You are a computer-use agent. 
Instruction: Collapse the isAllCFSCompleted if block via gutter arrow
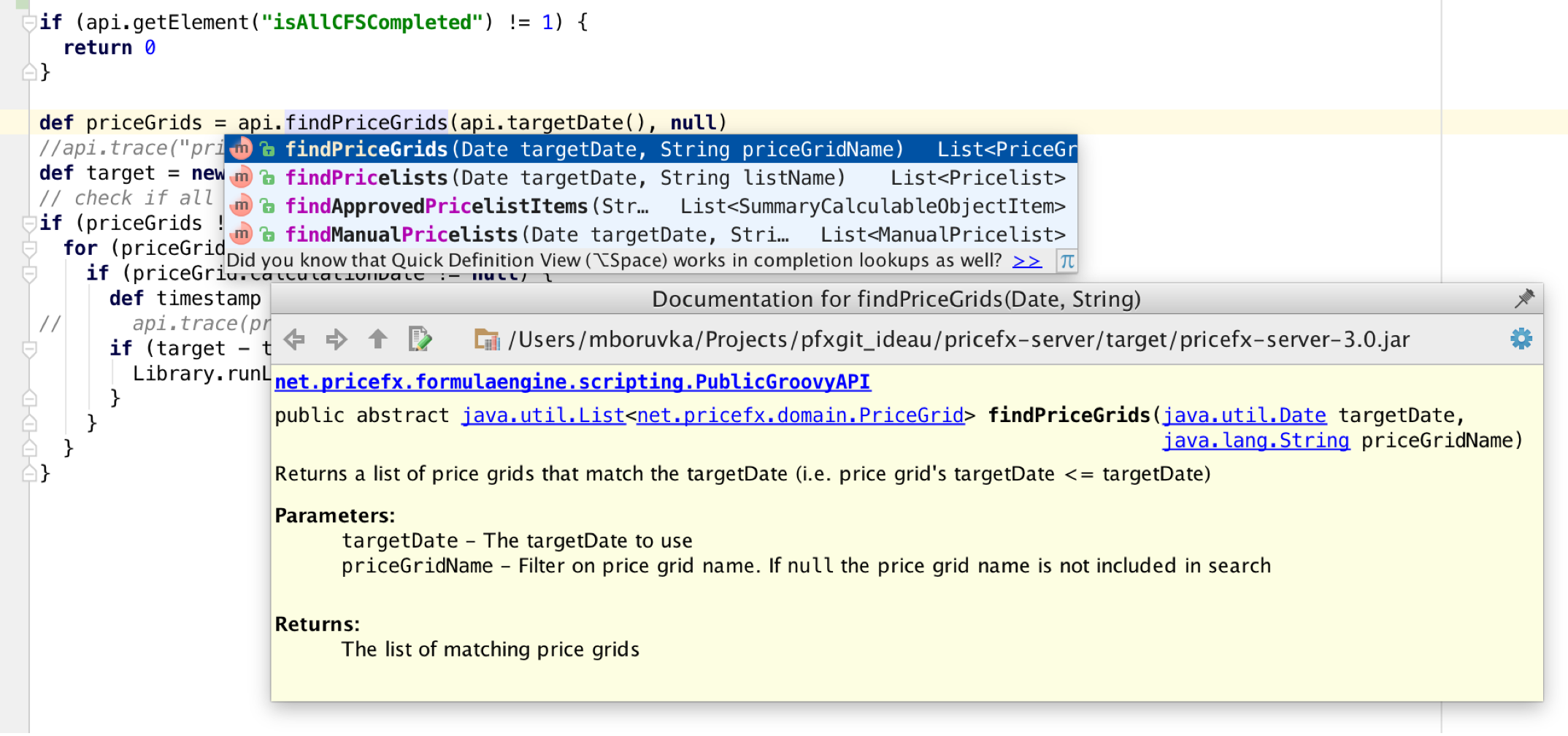(x=28, y=22)
